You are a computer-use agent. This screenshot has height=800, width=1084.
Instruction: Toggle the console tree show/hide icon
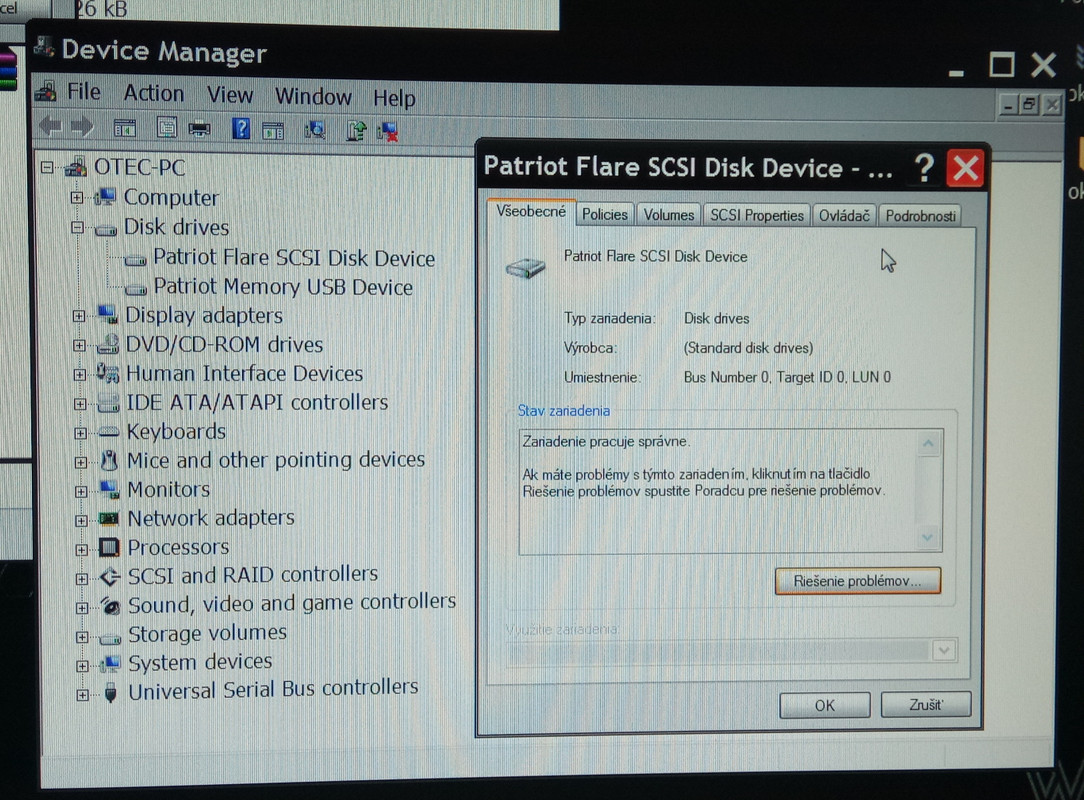pyautogui.click(x=125, y=129)
